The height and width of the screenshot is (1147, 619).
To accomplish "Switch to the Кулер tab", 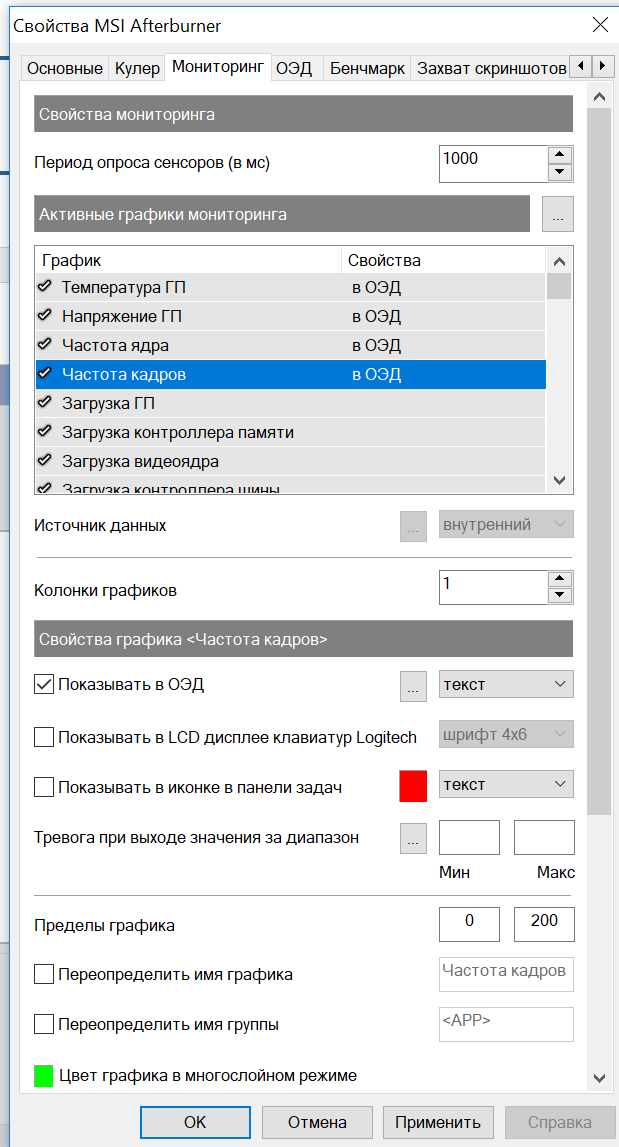I will tap(137, 68).
